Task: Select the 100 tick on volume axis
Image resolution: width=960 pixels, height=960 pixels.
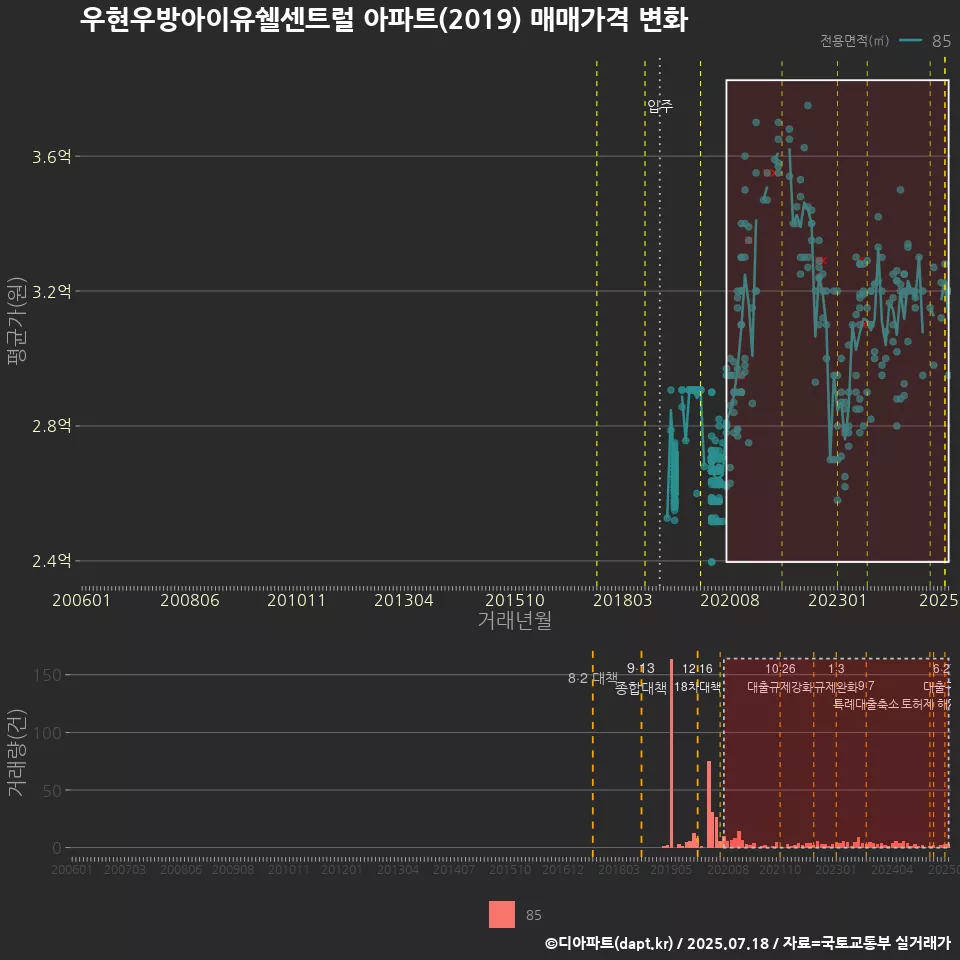Action: click(x=47, y=733)
